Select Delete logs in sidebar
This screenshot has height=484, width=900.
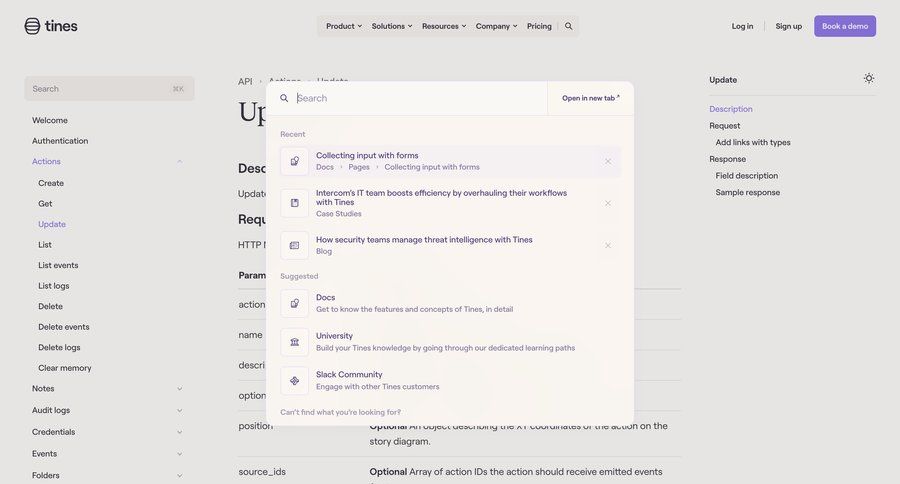click(x=59, y=347)
